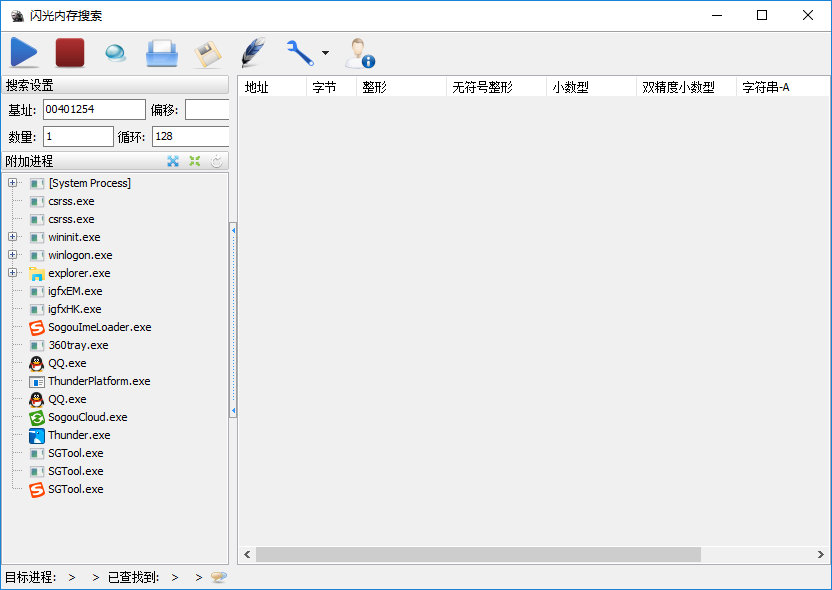This screenshot has height=590, width=832.
Task: Click the blue expand-all icon in 附加进程 header
Action: (173, 161)
